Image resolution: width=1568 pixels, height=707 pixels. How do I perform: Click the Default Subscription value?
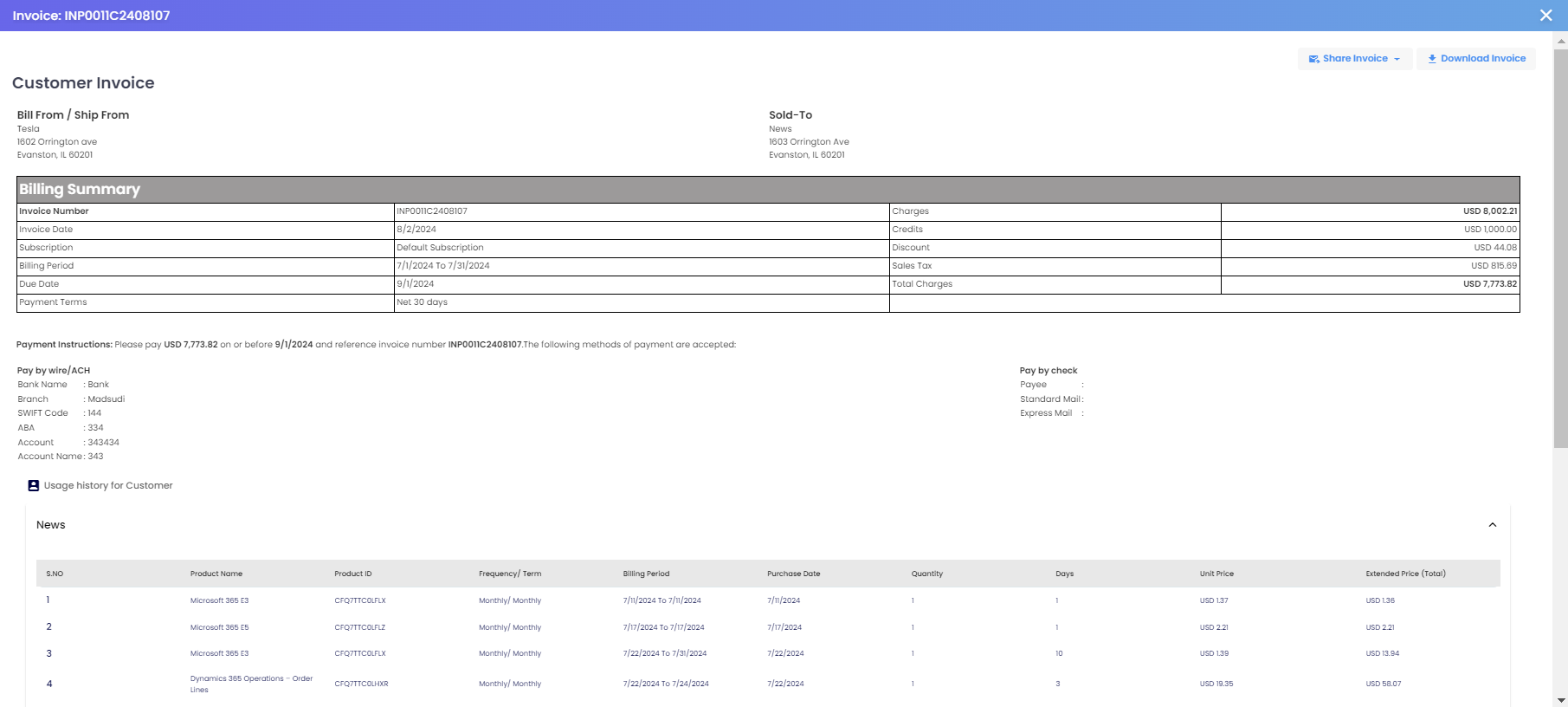coord(440,248)
